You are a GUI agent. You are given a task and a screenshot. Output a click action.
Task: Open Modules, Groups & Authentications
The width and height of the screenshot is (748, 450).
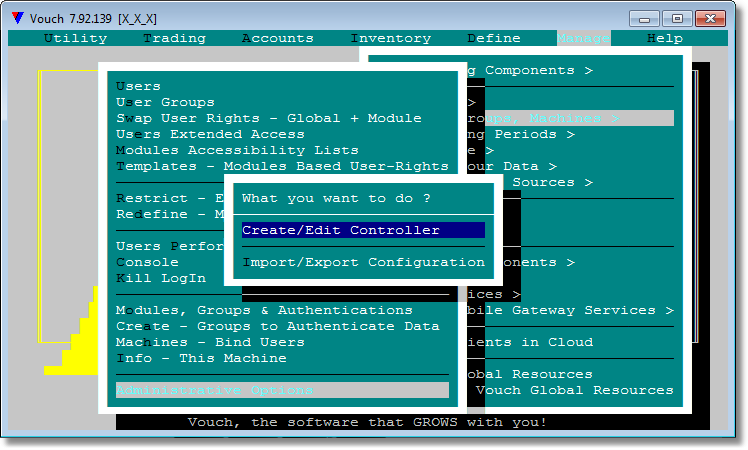pos(264,310)
